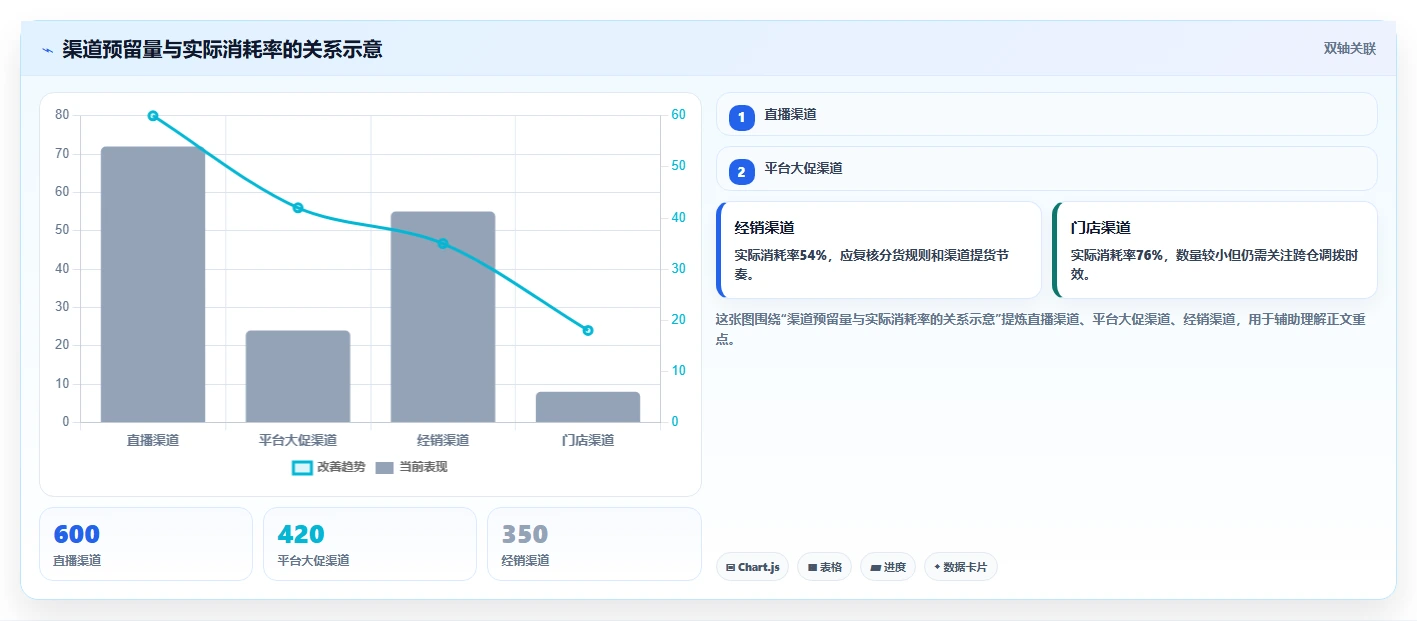The width and height of the screenshot is (1417, 621).
Task: Click the summary paragraph beginning 这张图围绕
Action: 1041,329
